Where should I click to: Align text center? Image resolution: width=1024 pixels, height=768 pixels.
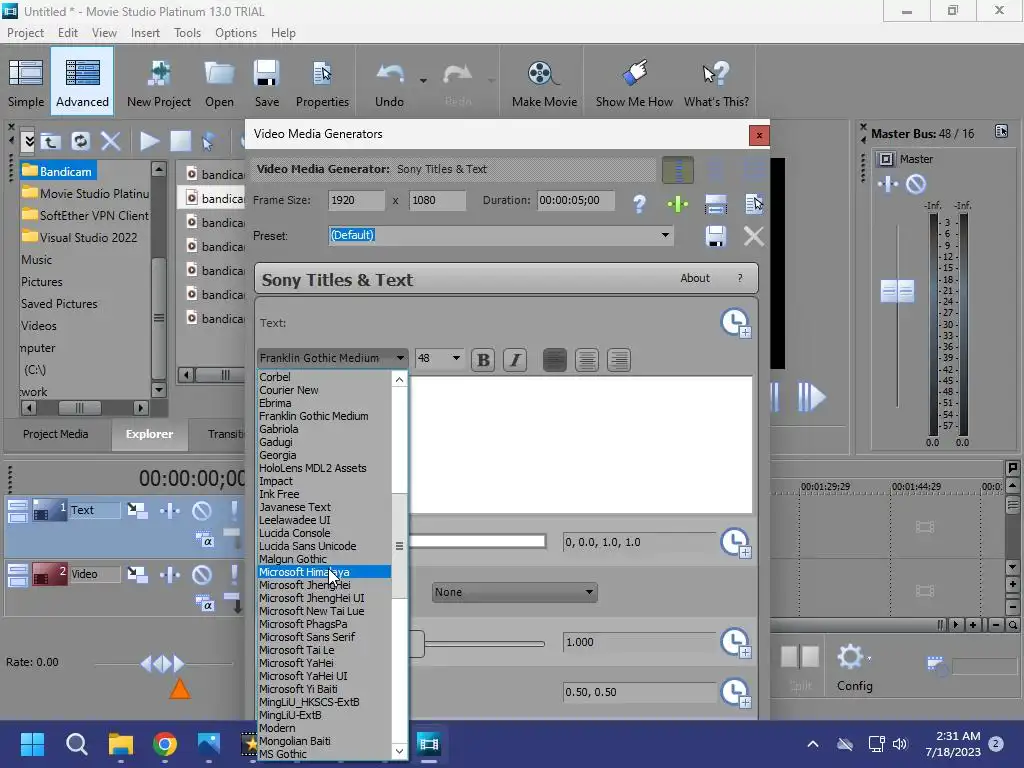click(x=586, y=360)
